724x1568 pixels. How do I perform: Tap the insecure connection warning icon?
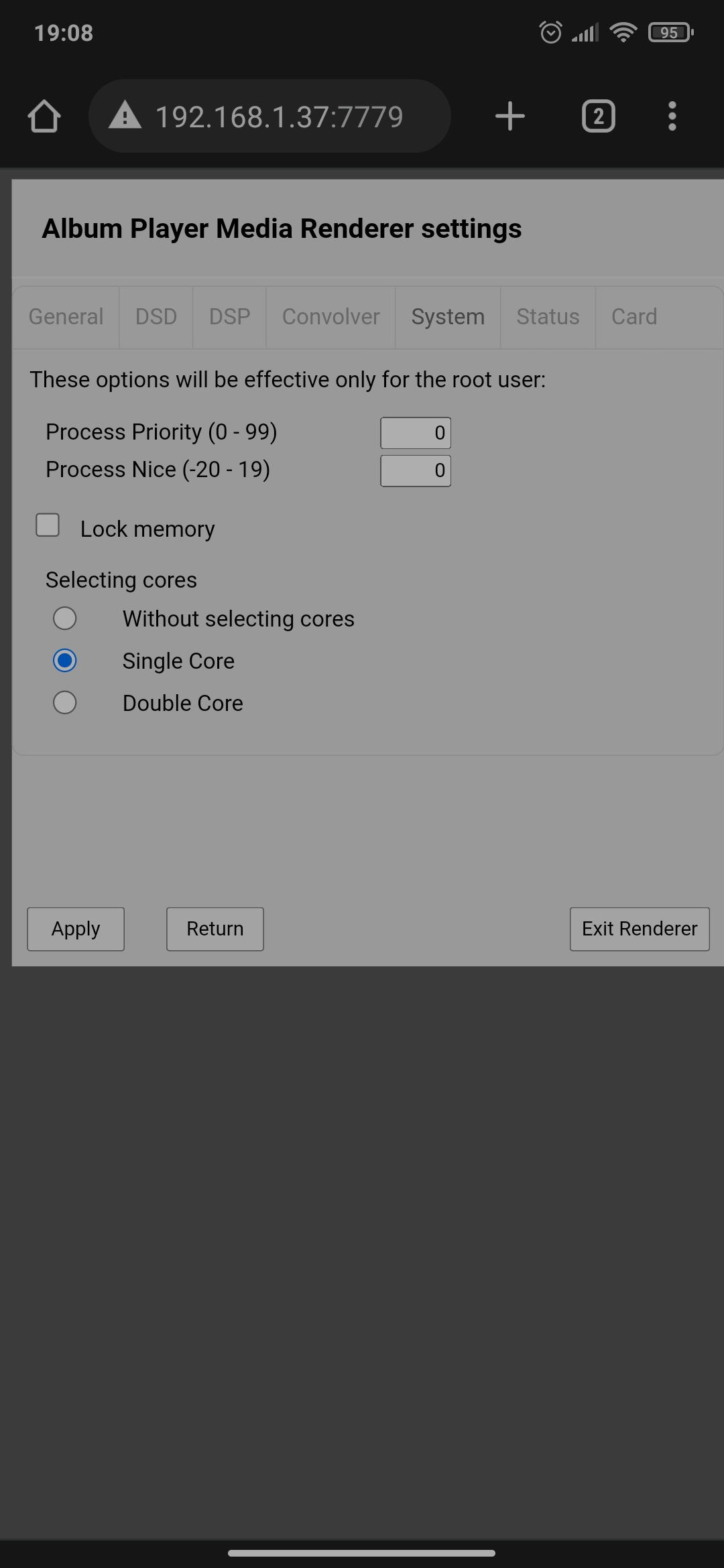125,116
